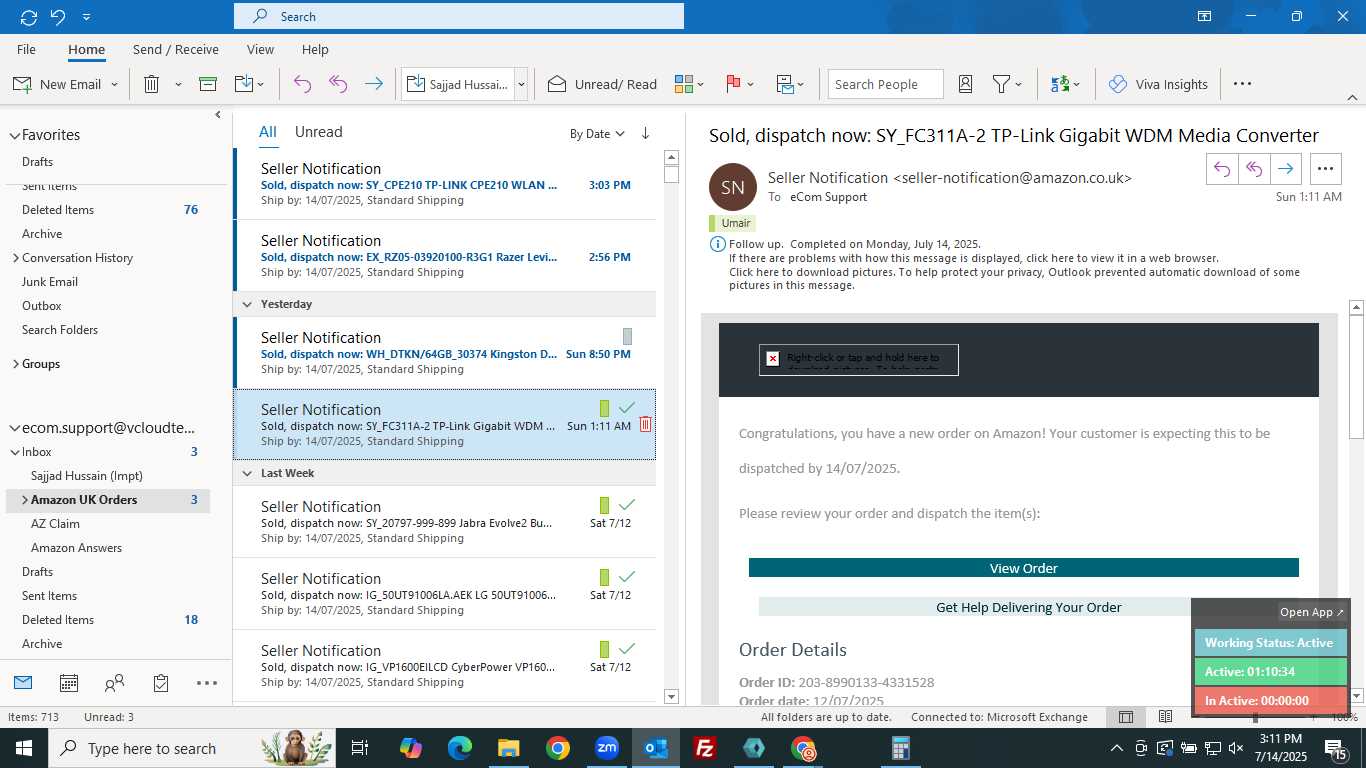
Task: Click the Archive toolbar icon
Action: click(x=208, y=84)
